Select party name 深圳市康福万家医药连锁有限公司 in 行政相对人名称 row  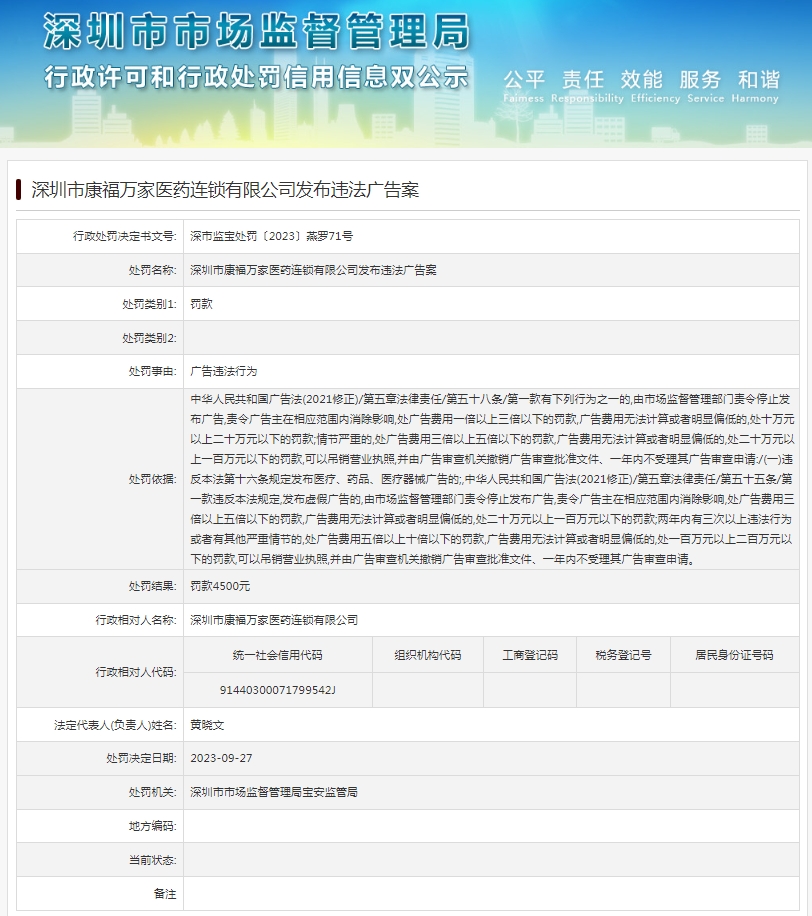pyautogui.click(x=273, y=620)
